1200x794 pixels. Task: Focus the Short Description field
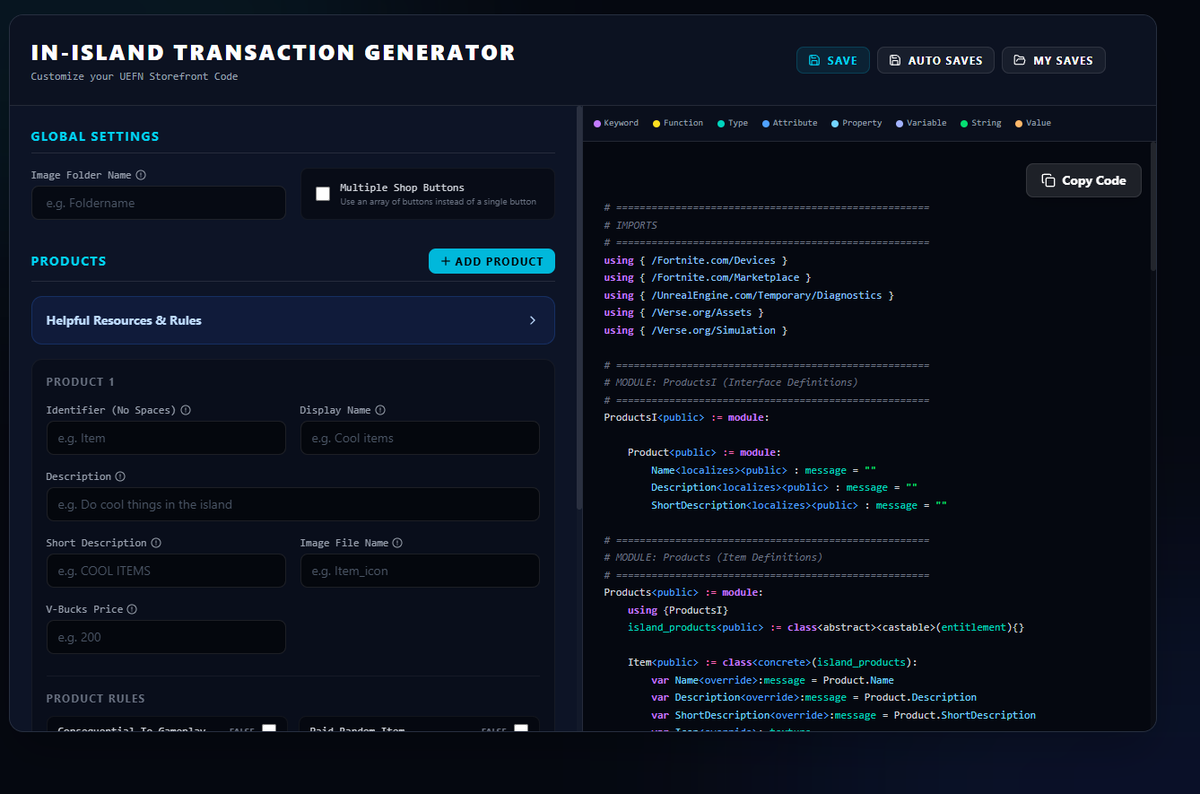coord(166,571)
